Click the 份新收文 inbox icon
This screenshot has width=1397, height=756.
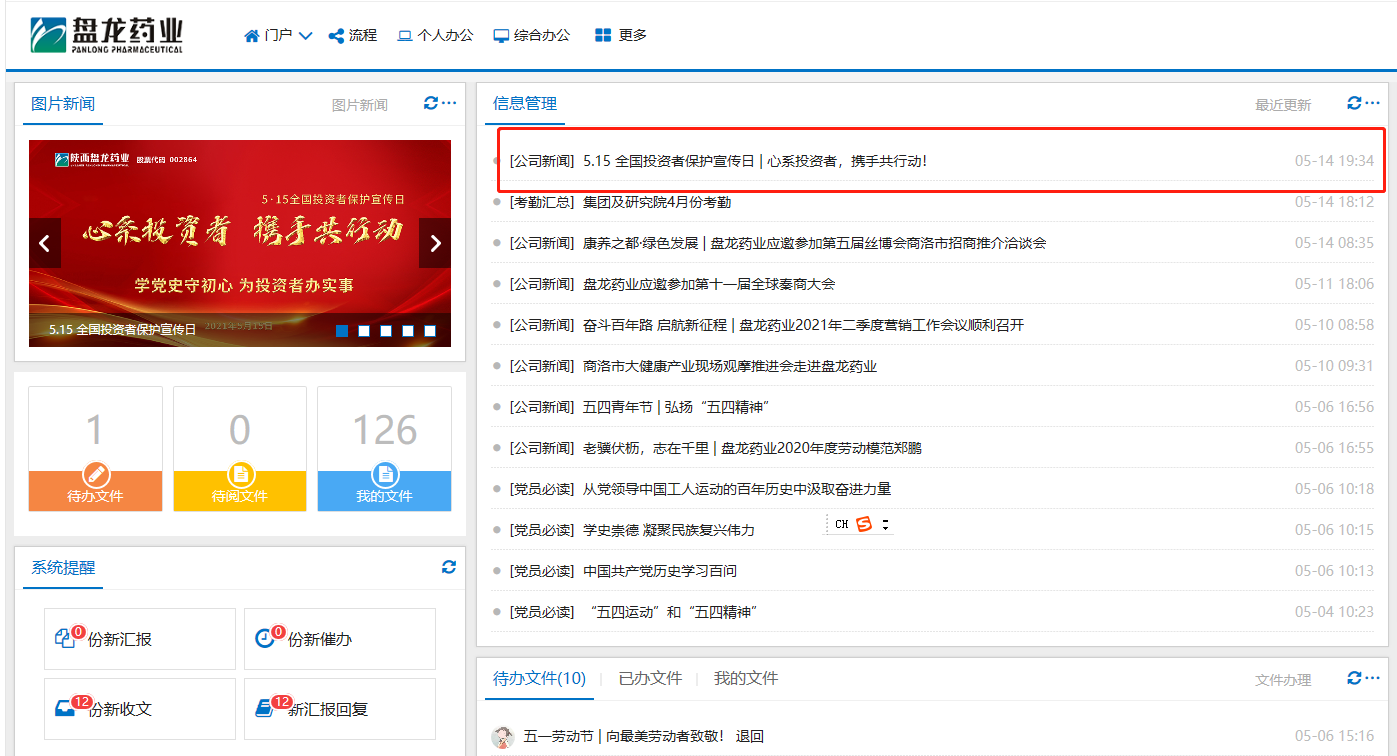(65, 708)
